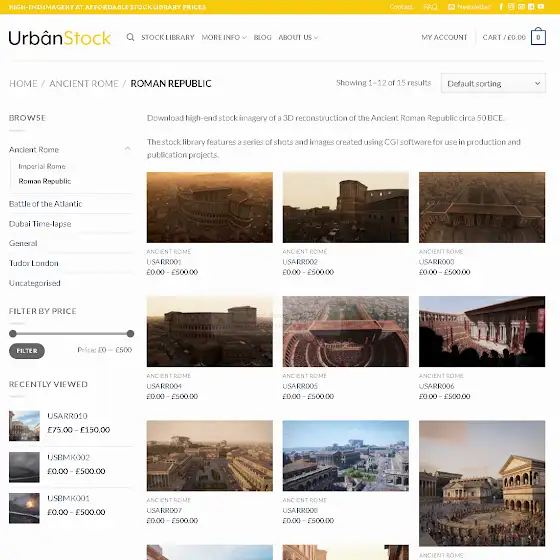Click the UrbanStock logo

click(60, 38)
